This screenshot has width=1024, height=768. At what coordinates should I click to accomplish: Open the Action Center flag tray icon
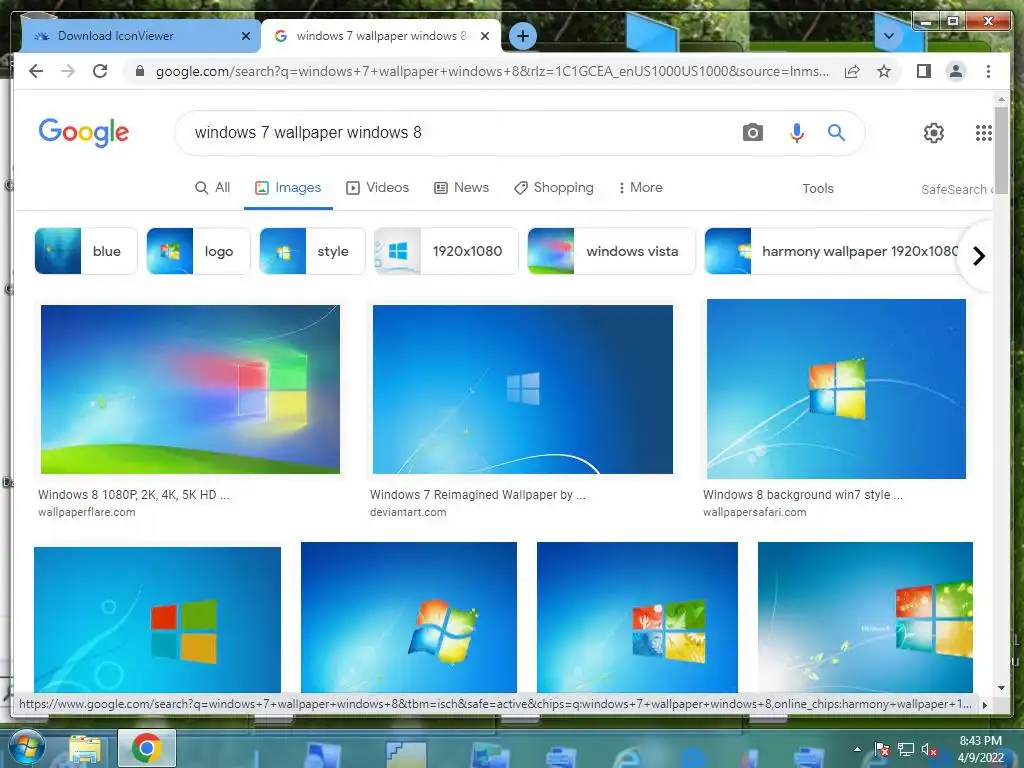click(882, 750)
